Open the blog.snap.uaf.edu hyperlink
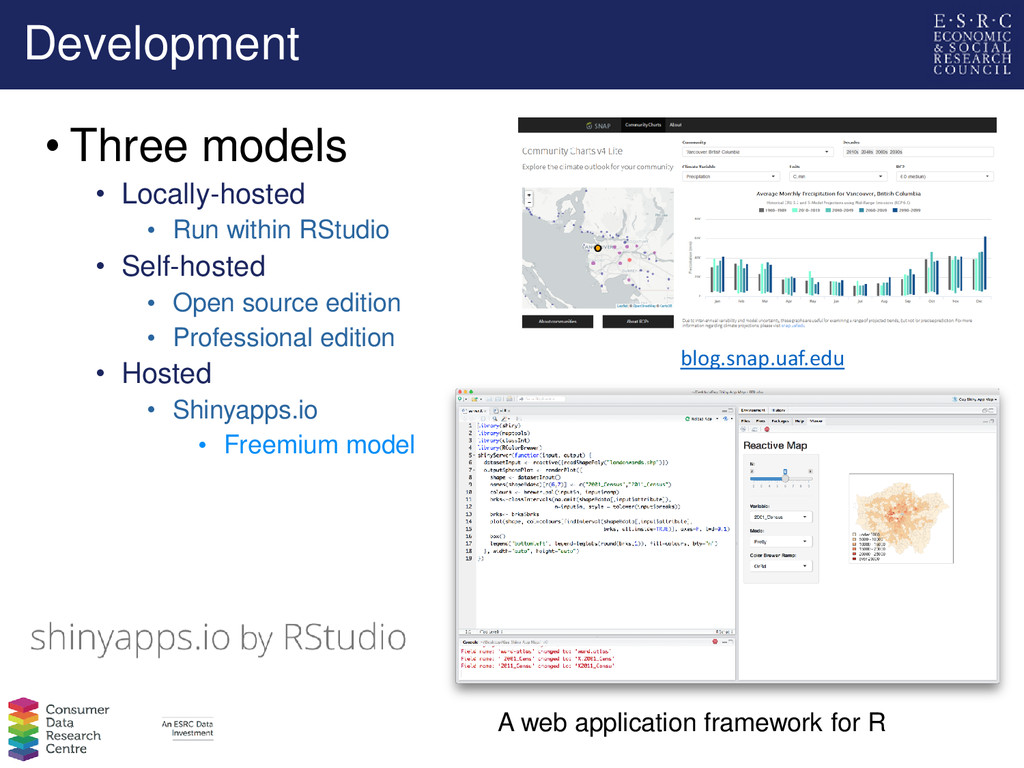The height and width of the screenshot is (768, 1024). pyautogui.click(x=762, y=359)
